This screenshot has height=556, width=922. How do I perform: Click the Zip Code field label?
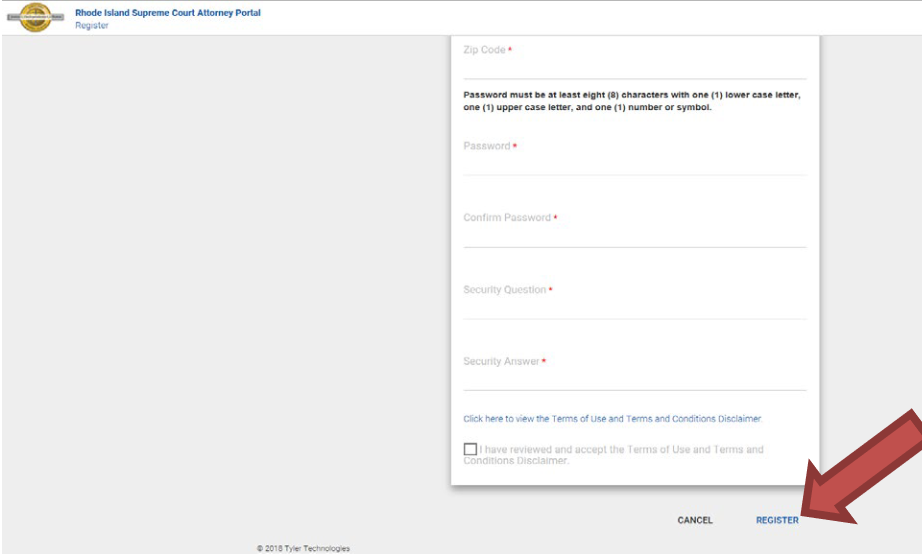[484, 50]
